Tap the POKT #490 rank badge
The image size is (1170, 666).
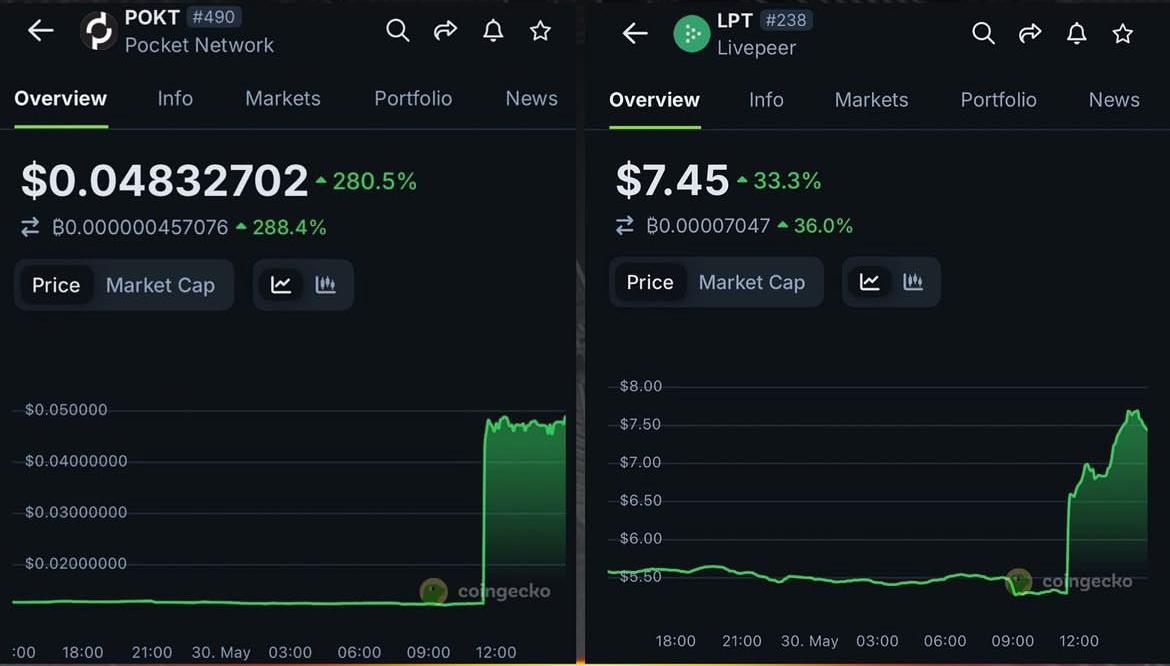click(x=213, y=16)
